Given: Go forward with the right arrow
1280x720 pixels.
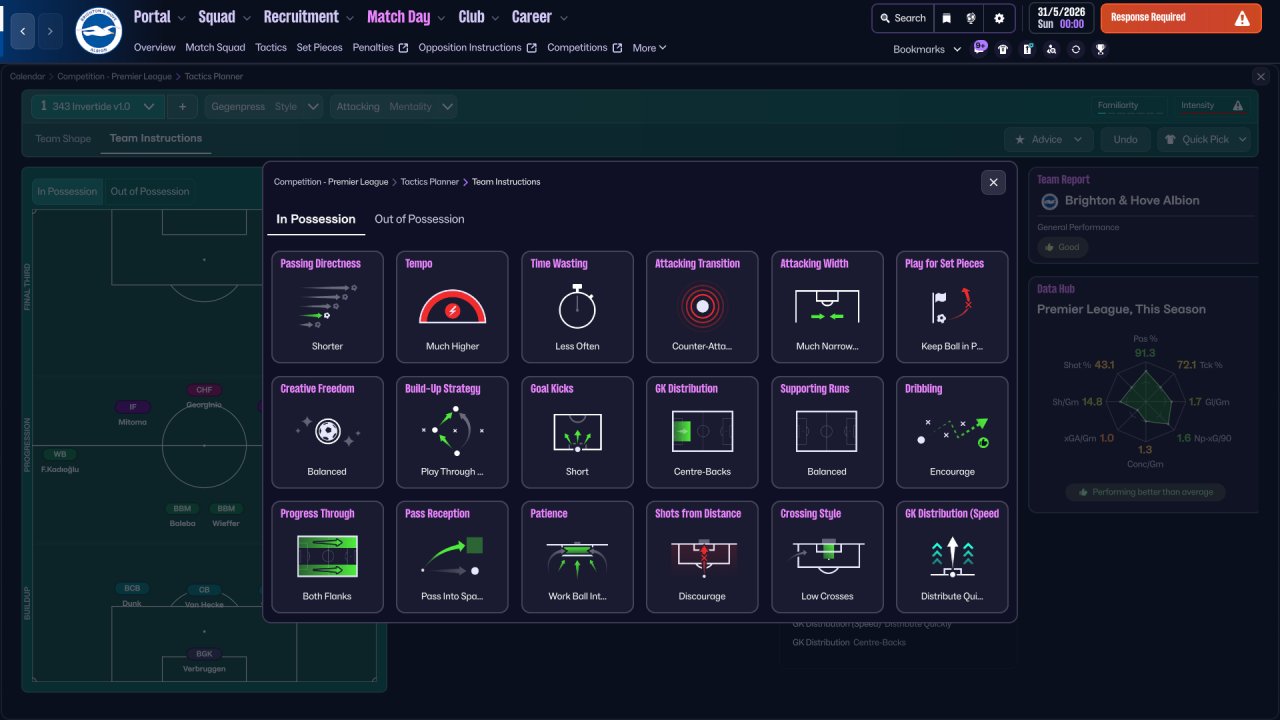Looking at the screenshot, I should 50,31.
